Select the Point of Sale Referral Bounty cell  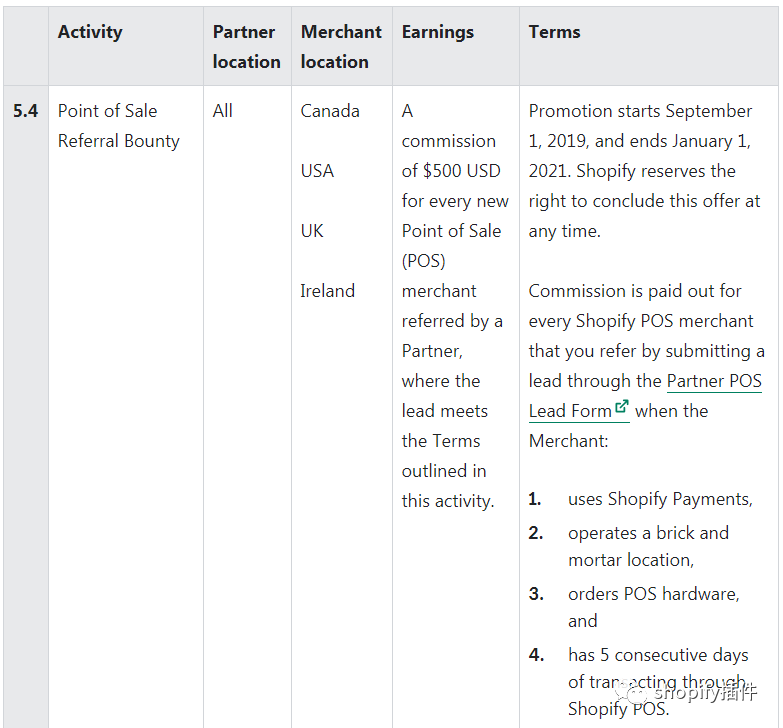coord(118,126)
